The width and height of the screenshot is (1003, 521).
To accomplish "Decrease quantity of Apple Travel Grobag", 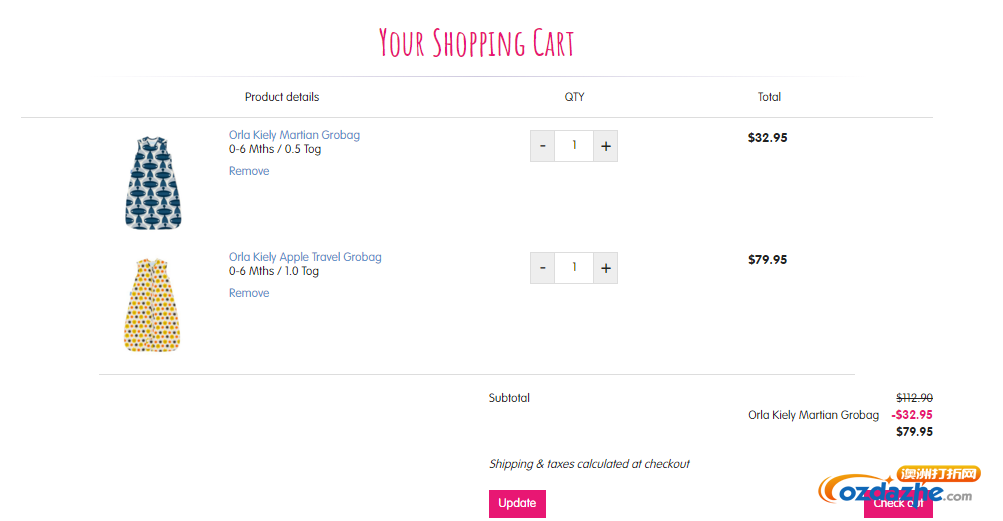I will point(542,268).
